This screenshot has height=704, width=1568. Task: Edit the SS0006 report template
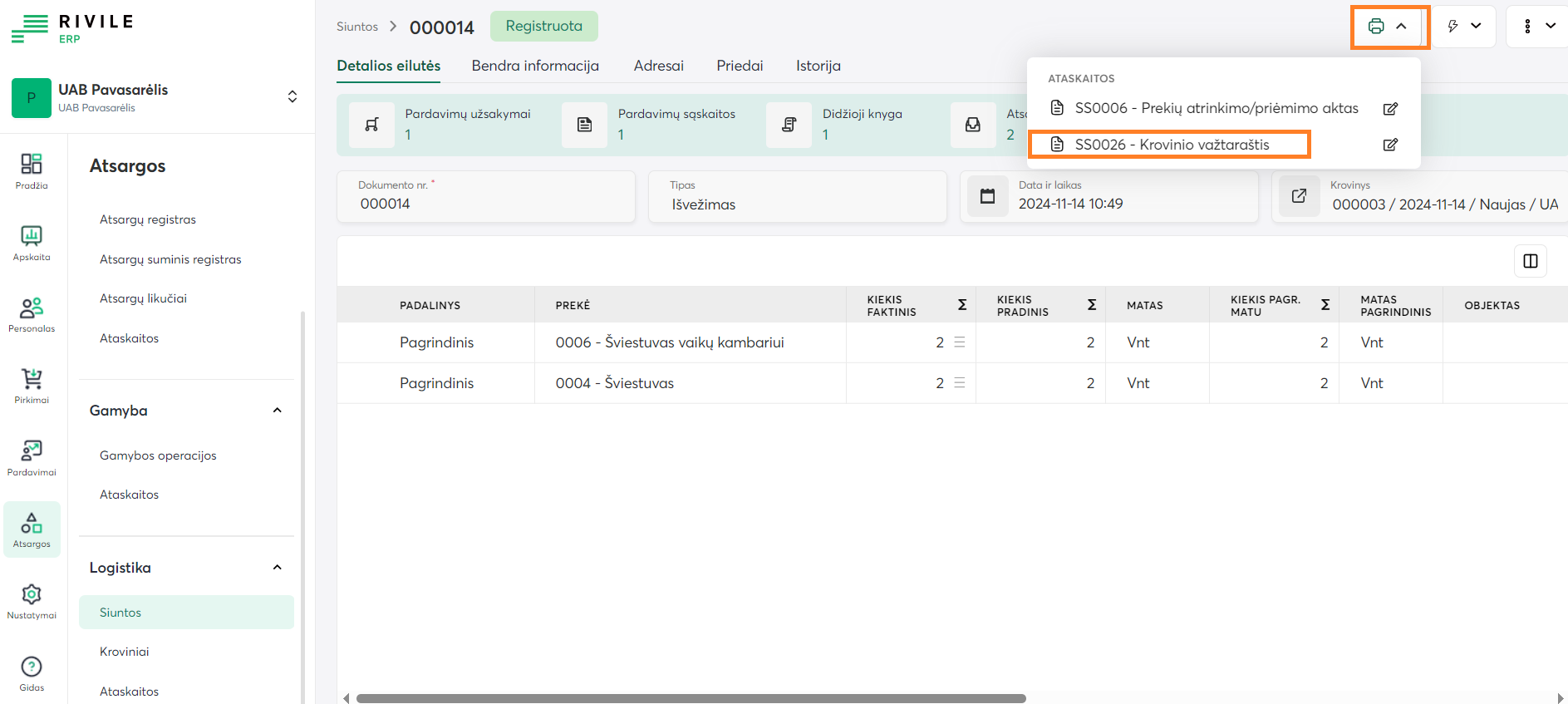click(1390, 109)
